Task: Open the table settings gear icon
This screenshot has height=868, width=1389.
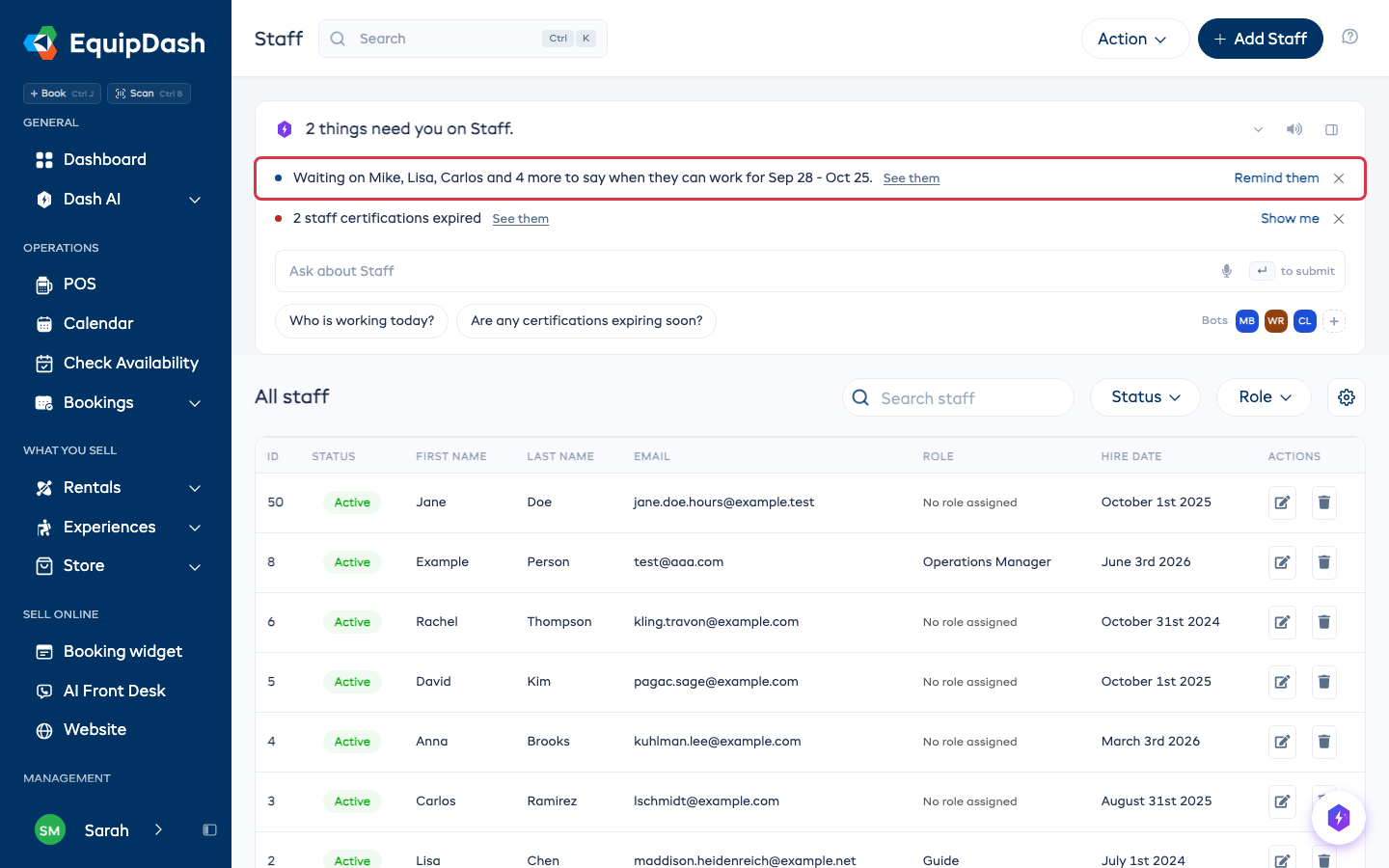Action: click(x=1347, y=397)
